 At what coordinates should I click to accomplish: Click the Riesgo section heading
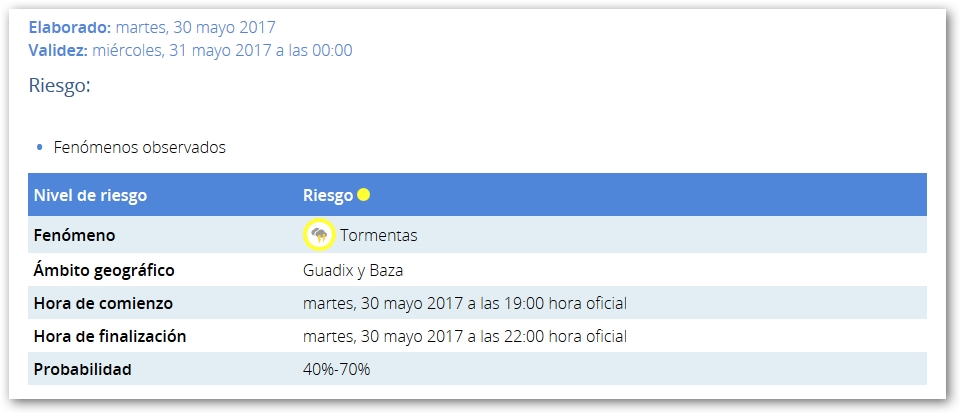60,86
